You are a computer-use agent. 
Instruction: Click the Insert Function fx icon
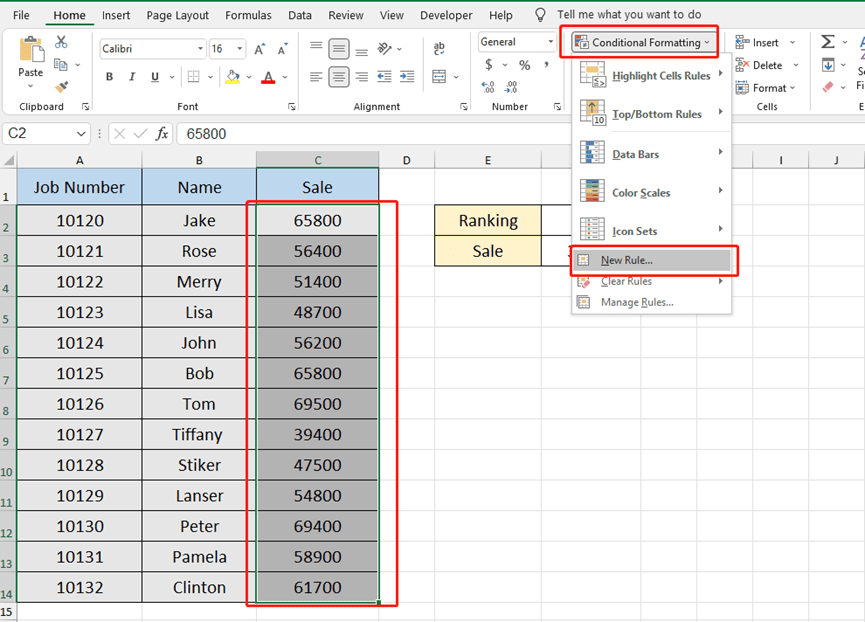(162, 133)
